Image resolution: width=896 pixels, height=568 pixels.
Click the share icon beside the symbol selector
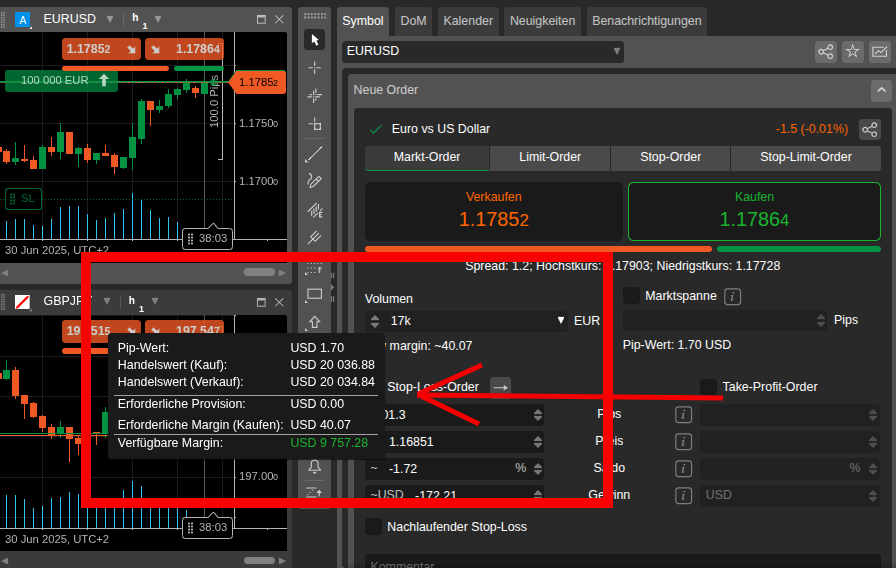pyautogui.click(x=826, y=52)
